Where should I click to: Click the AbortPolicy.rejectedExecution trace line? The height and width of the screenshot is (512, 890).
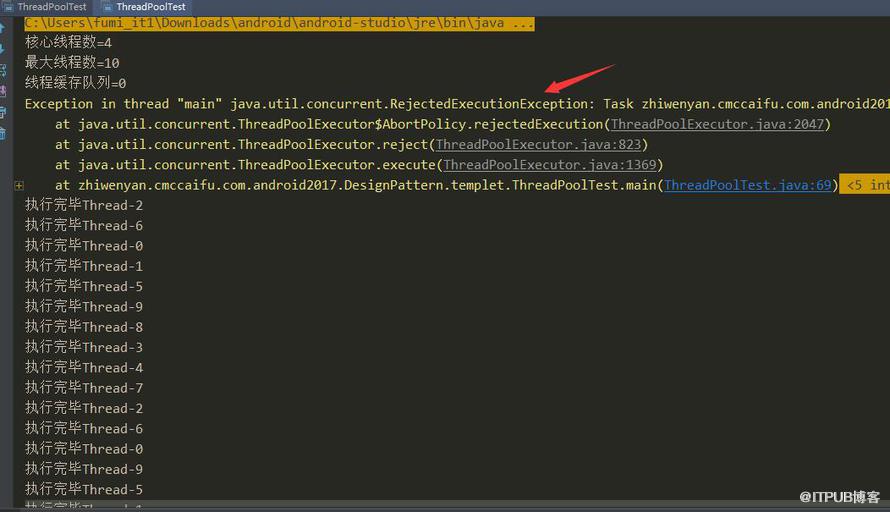[x=443, y=124]
